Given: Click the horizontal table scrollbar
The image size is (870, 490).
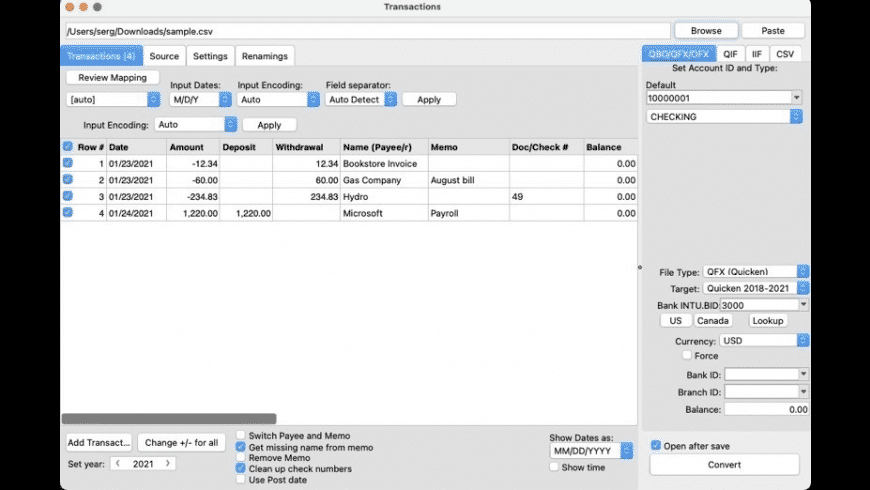Looking at the screenshot, I should [x=169, y=418].
